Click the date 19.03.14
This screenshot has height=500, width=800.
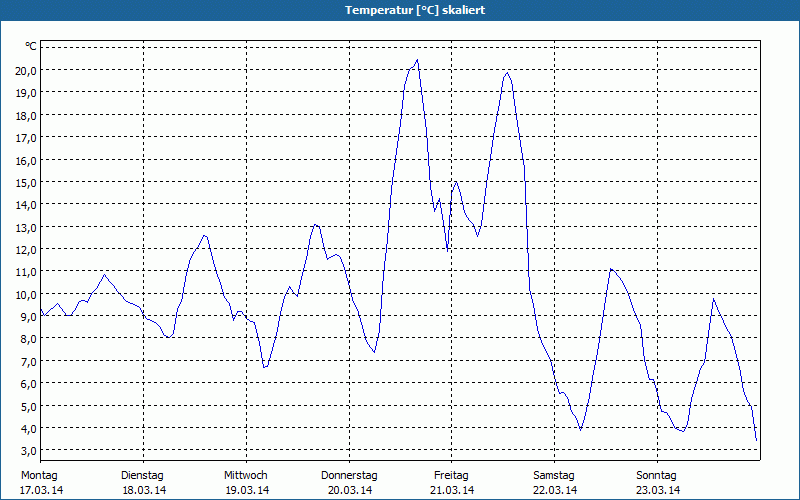click(x=247, y=490)
